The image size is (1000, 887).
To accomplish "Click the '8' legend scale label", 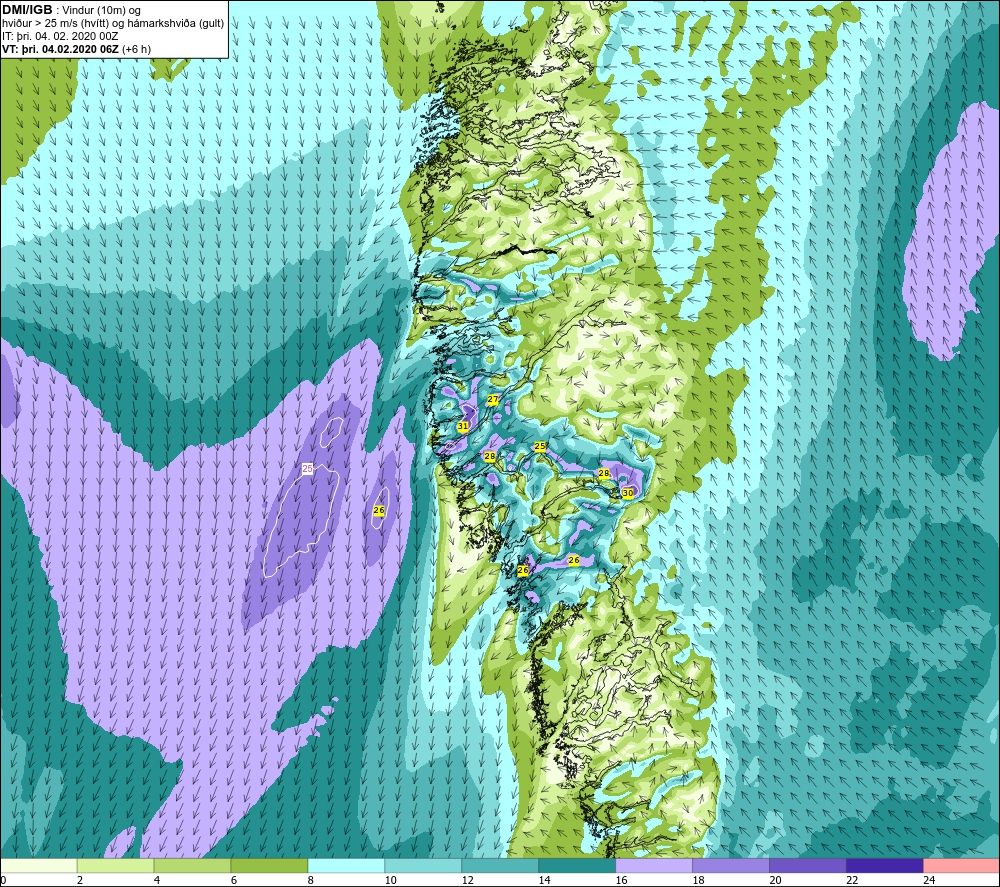I will pyautogui.click(x=311, y=880).
